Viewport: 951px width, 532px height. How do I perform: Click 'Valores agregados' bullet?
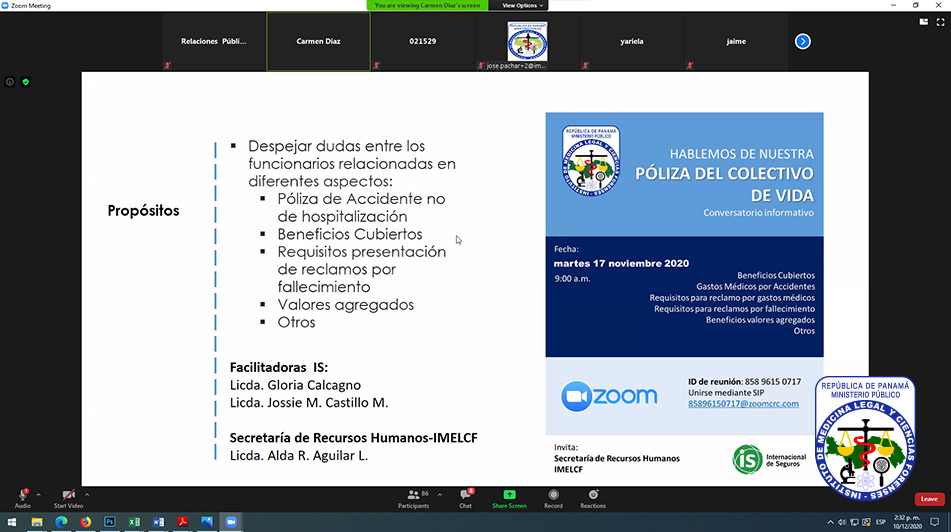tap(346, 305)
